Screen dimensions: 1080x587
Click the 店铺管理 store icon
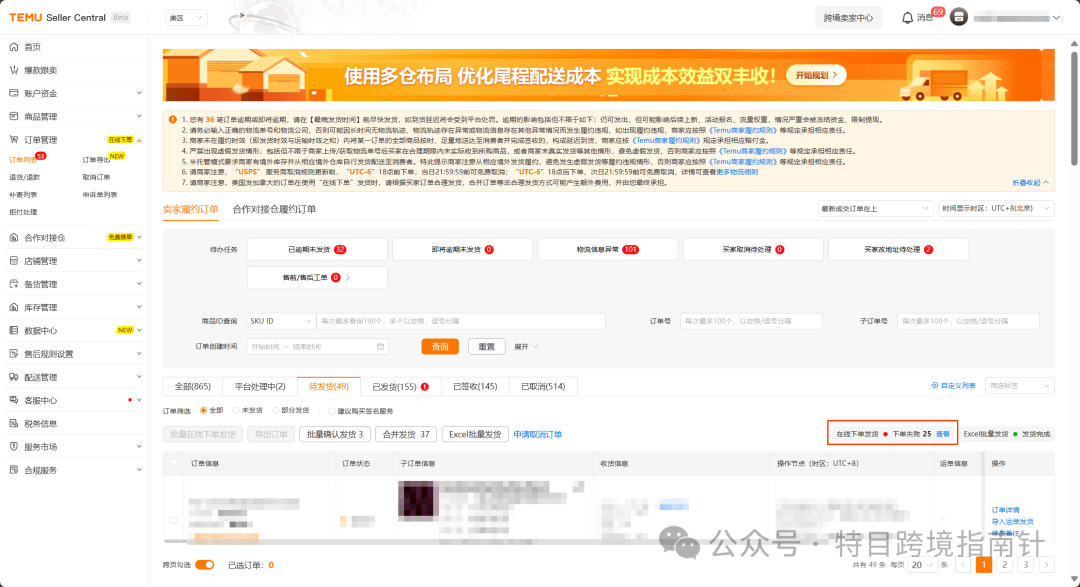pos(14,260)
